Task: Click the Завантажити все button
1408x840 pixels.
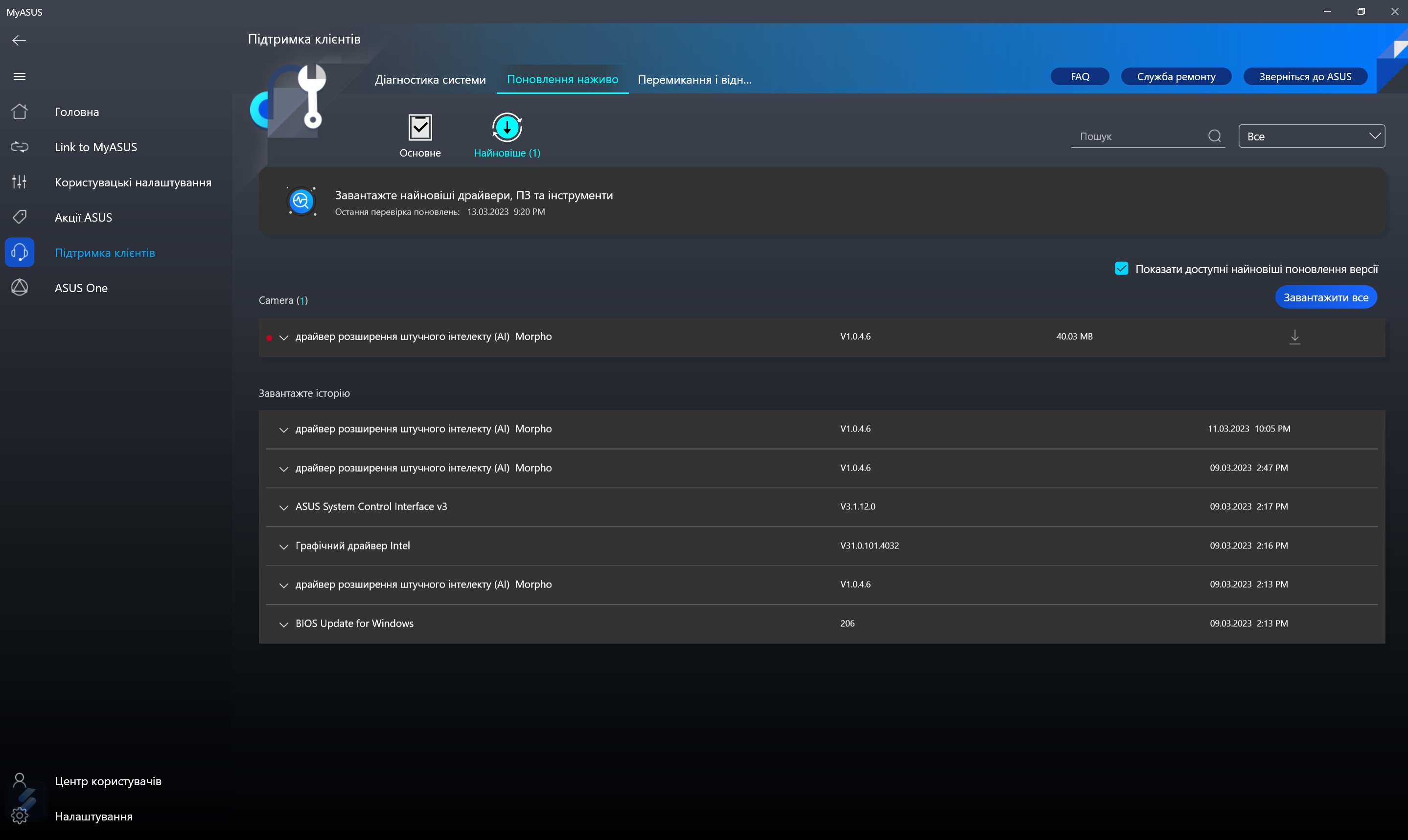Action: coord(1325,298)
